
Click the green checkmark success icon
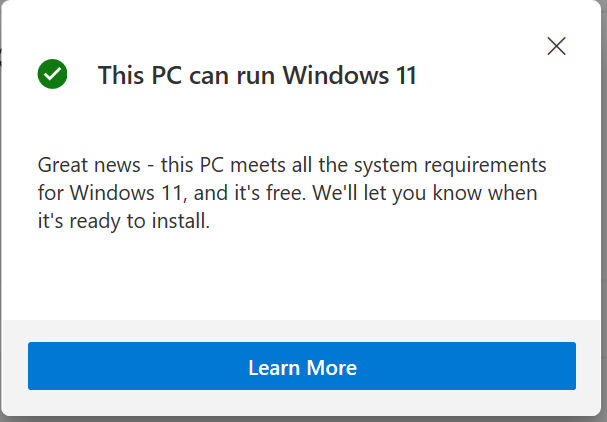(x=52, y=74)
